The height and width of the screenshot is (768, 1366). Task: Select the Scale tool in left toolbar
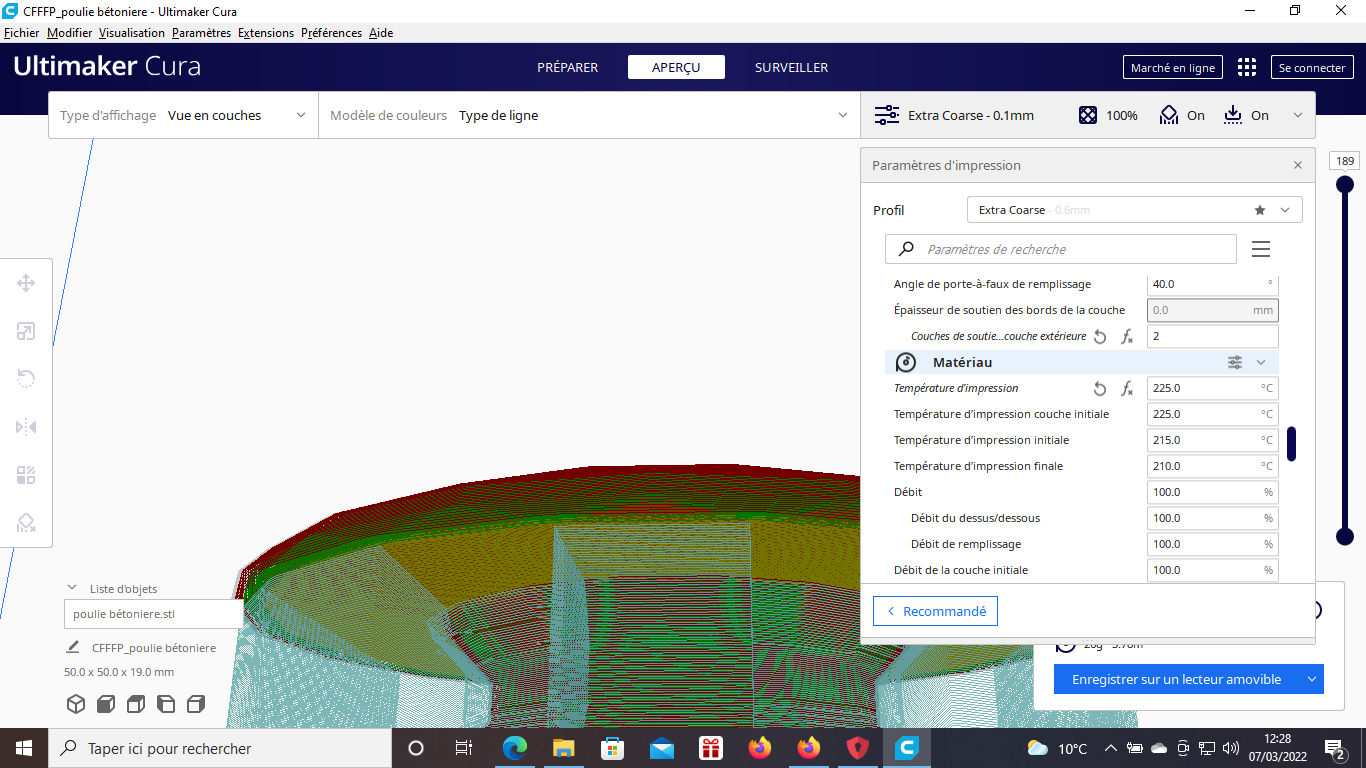point(26,331)
